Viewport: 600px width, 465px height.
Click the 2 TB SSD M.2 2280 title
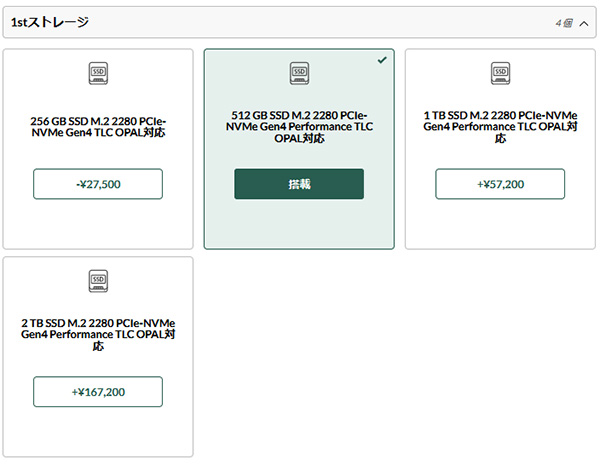[x=98, y=334]
